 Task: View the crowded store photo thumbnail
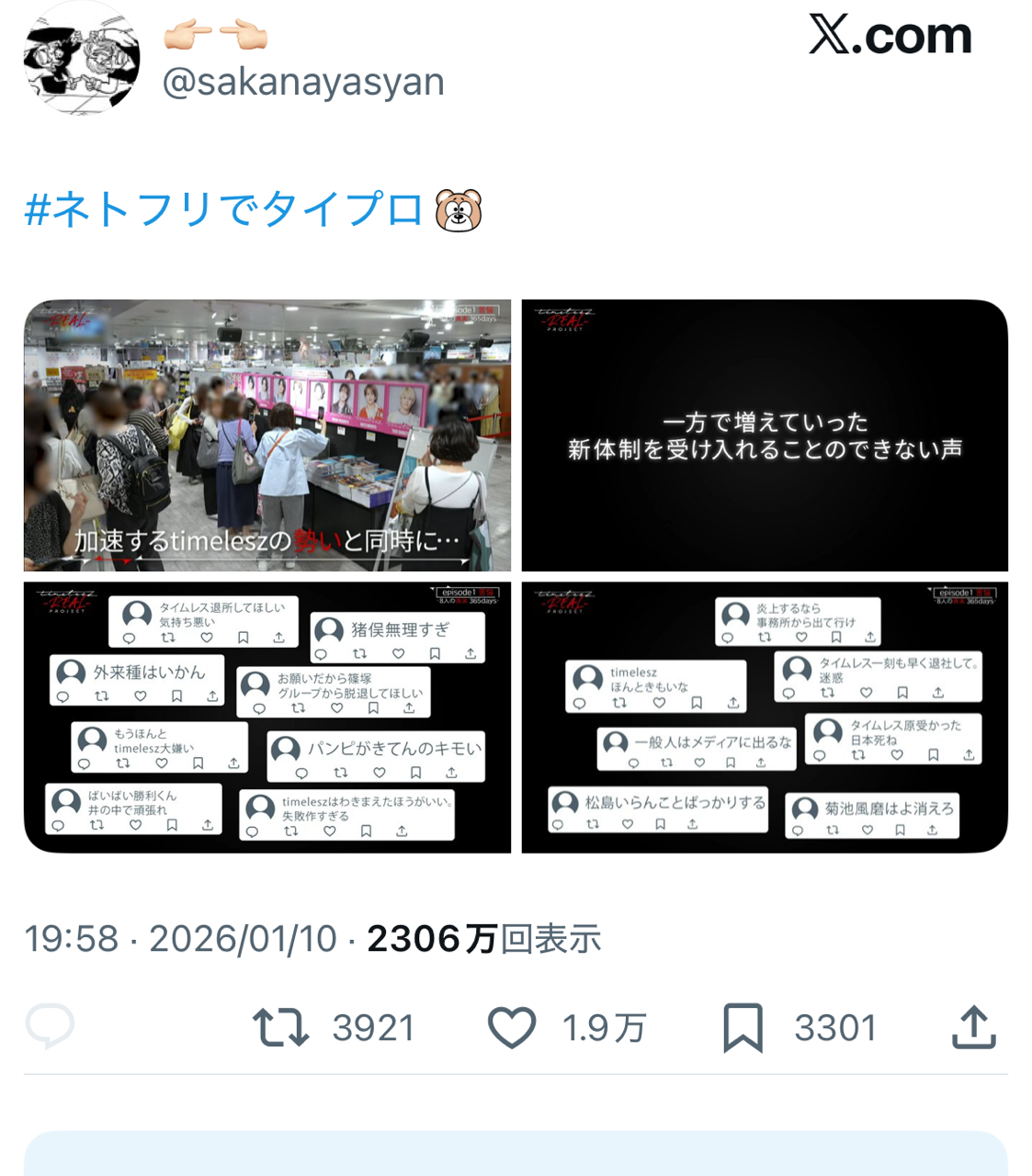[x=267, y=435]
